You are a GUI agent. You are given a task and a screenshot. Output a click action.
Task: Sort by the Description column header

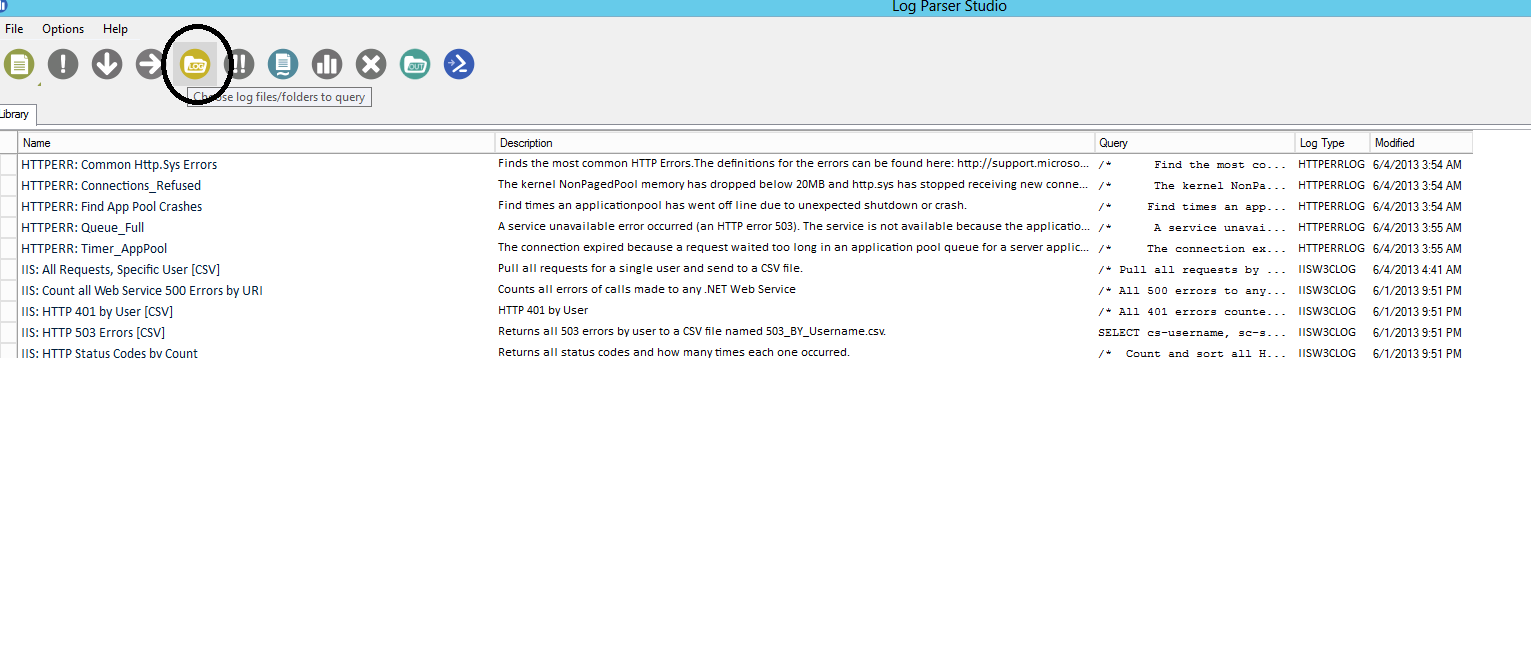click(x=795, y=143)
